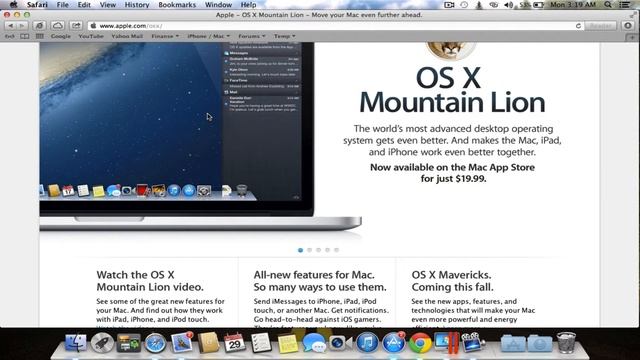Reload the page with the refresh icon
The height and width of the screenshot is (360, 640).
578,26
